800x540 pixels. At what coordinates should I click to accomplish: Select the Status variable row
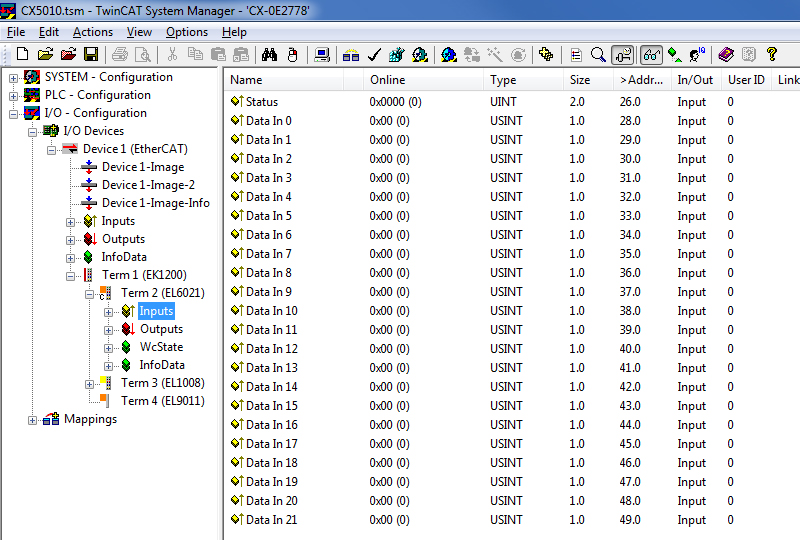click(x=510, y=102)
